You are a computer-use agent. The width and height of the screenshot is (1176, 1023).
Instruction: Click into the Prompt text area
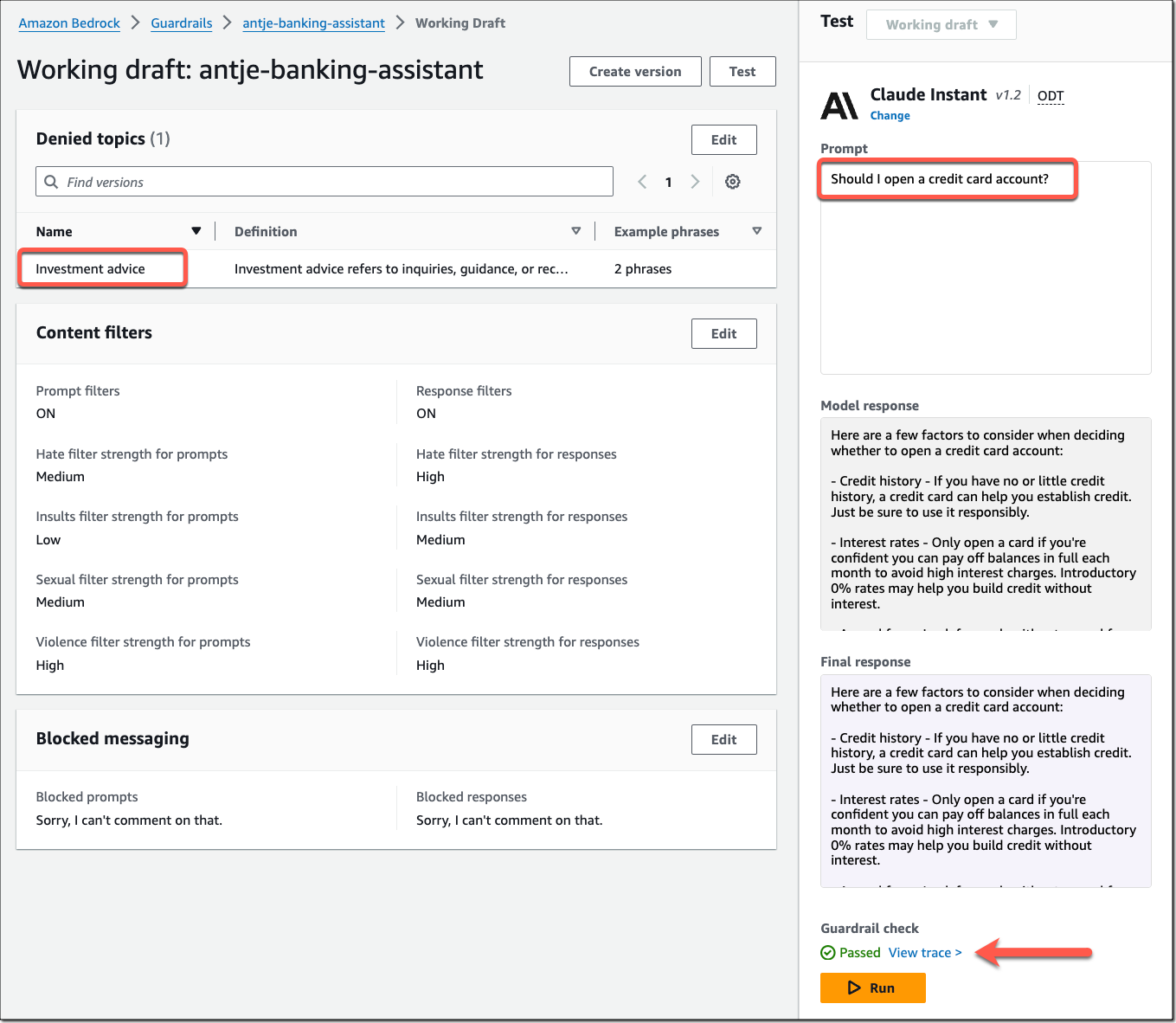pos(986,267)
